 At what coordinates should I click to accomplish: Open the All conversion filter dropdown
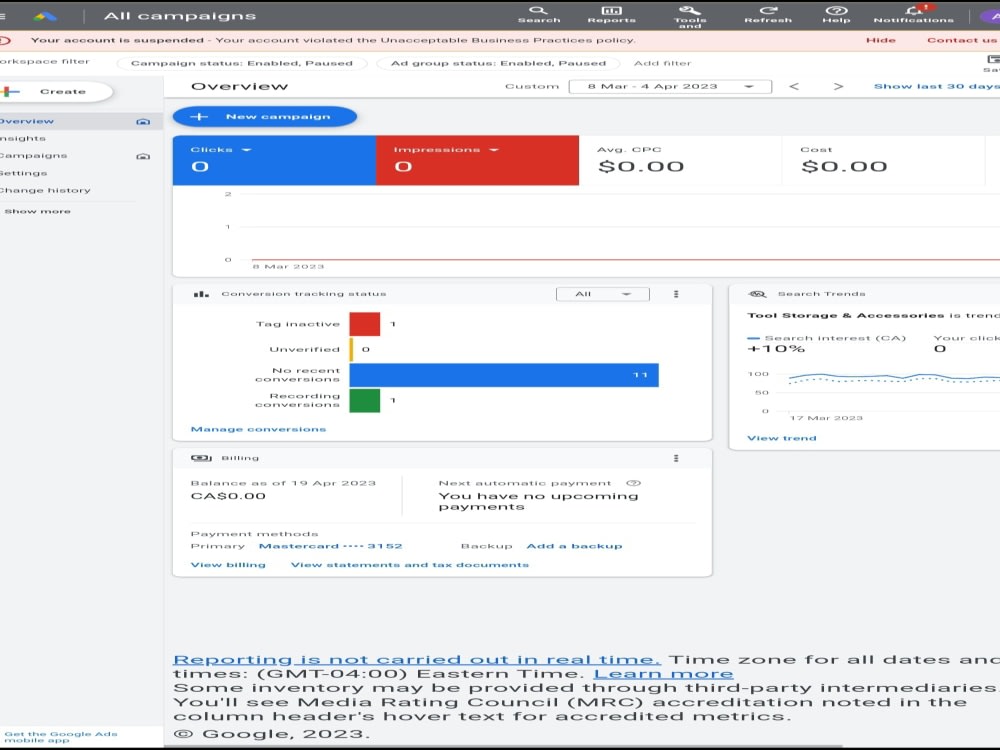603,294
